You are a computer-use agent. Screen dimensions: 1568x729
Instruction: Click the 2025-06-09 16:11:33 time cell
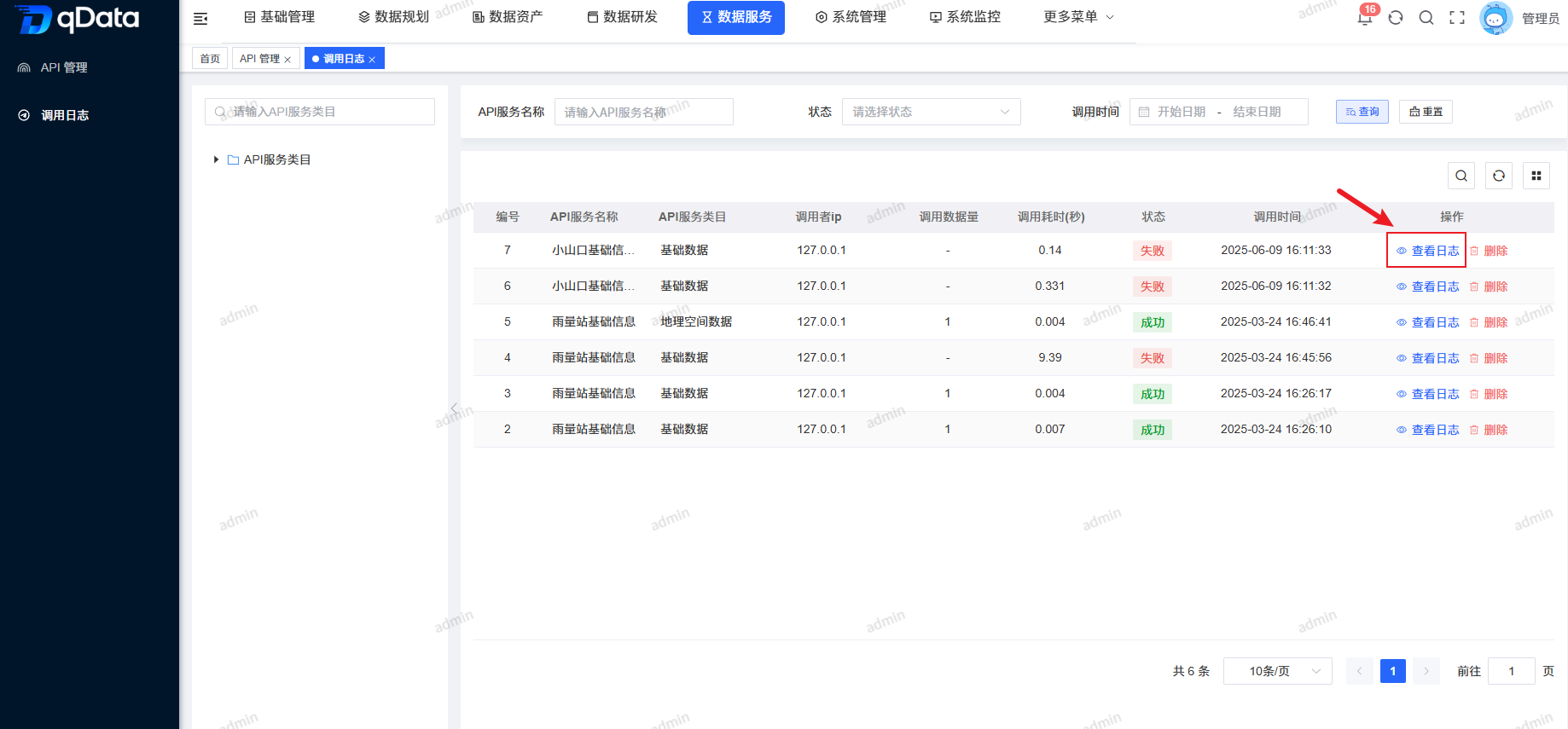pos(1276,250)
